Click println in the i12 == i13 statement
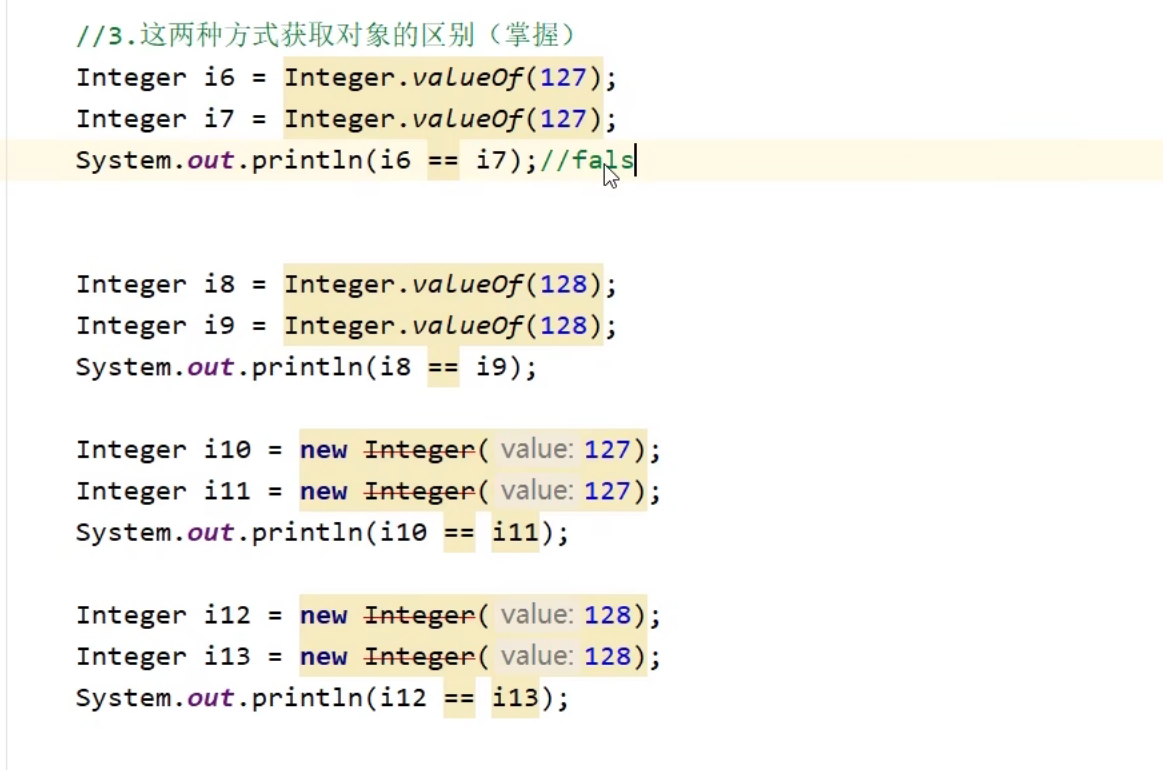Screen dimensions: 1163x770 coord(307,698)
